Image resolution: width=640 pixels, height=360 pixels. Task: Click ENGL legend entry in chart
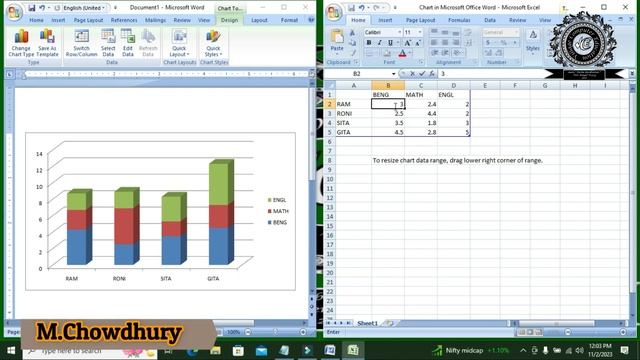277,200
